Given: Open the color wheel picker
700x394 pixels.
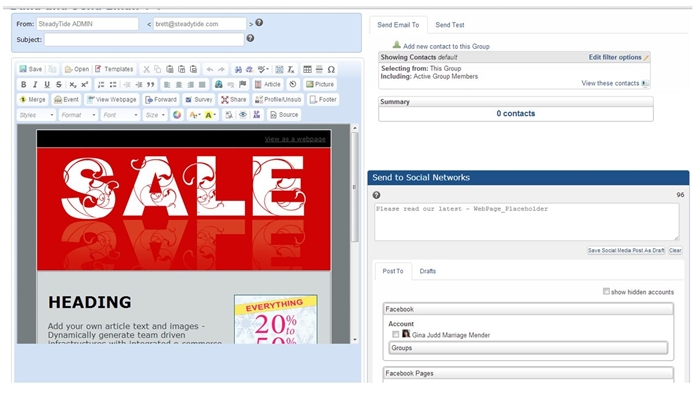Looking at the screenshot, I should (177, 115).
